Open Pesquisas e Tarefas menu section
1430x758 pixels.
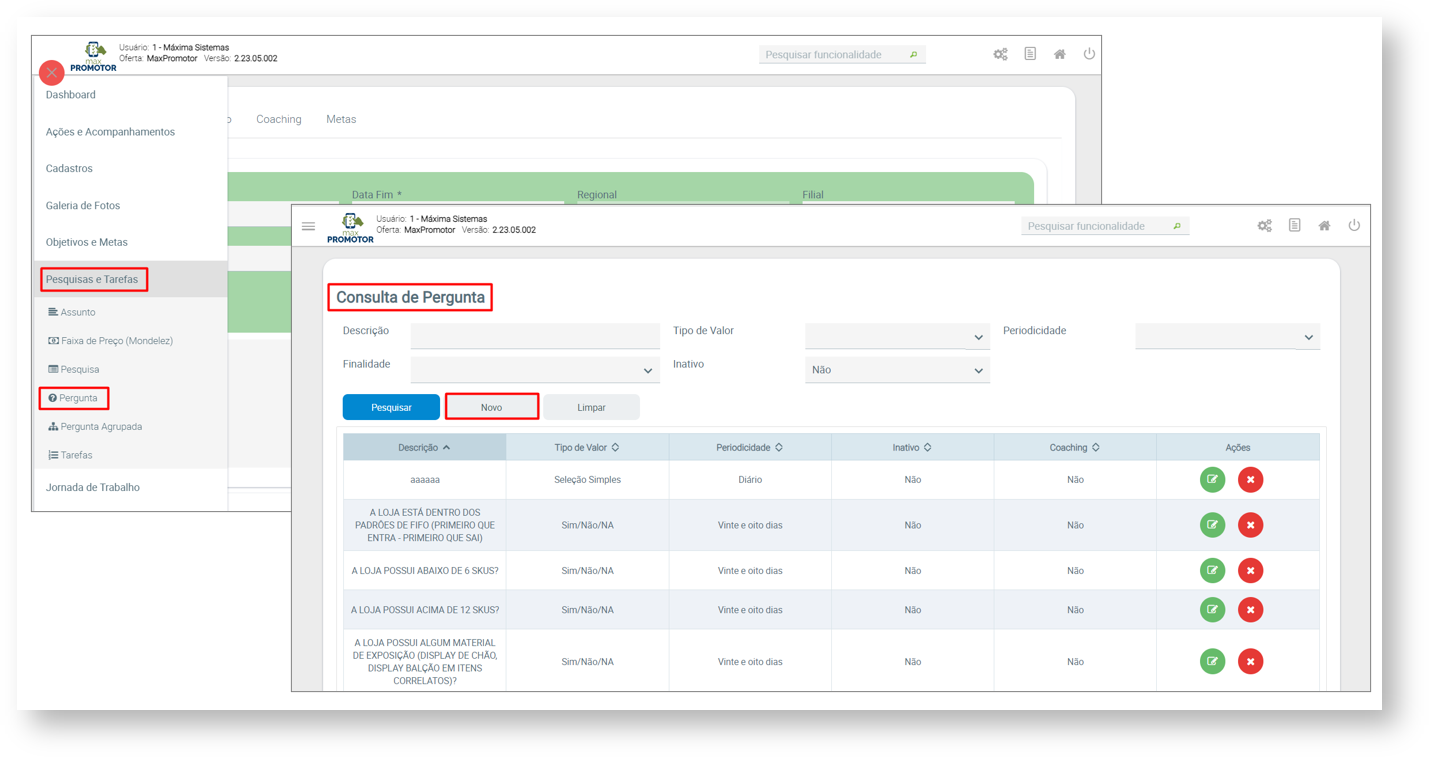[92, 279]
